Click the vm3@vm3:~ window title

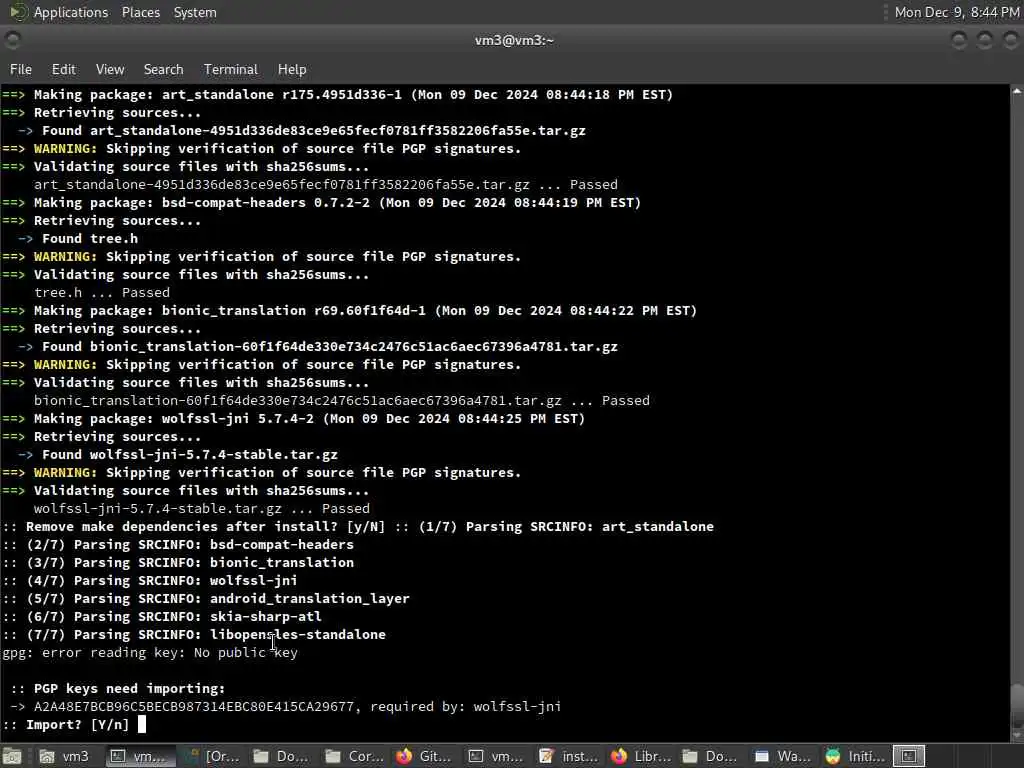click(x=514, y=40)
